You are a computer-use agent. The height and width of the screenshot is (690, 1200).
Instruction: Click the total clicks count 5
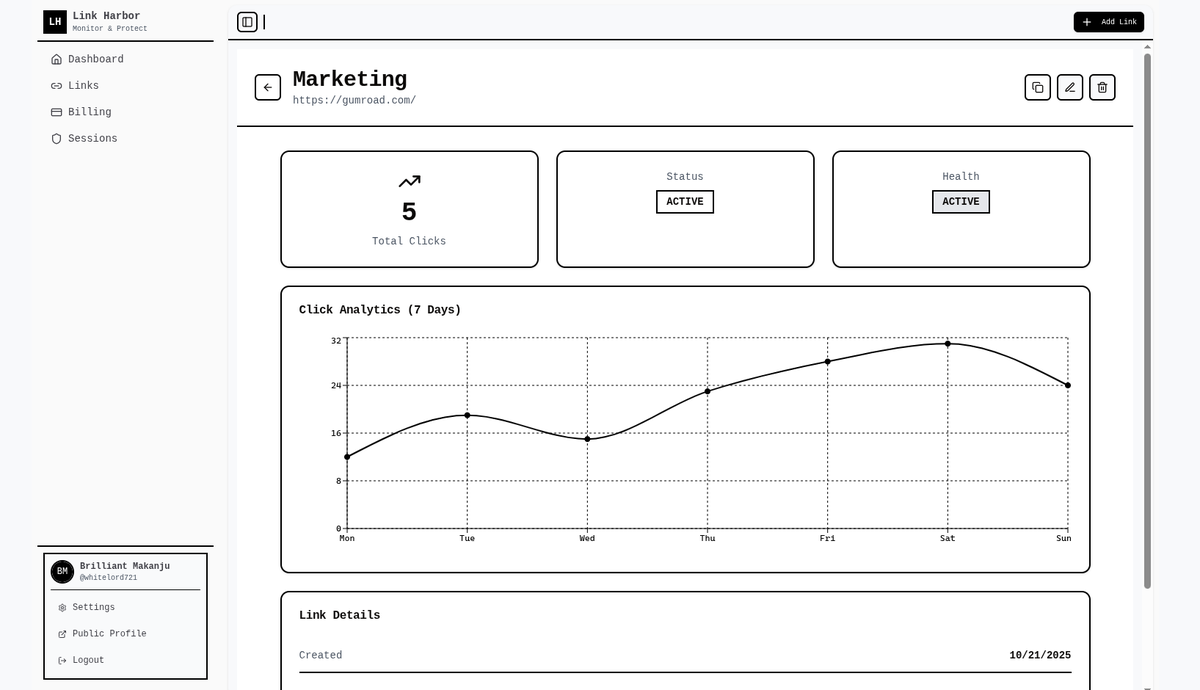pos(409,212)
